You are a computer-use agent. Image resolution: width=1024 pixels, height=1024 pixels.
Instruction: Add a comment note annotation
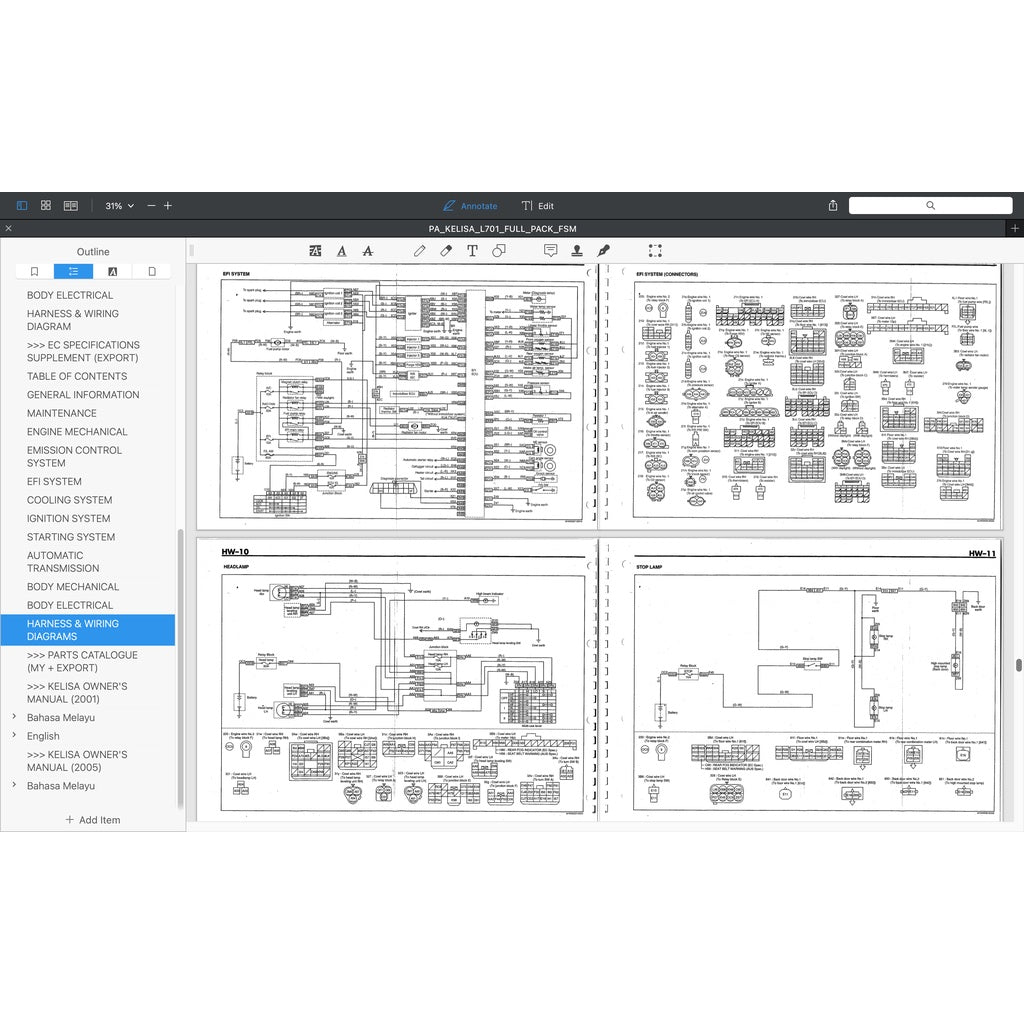coord(551,251)
